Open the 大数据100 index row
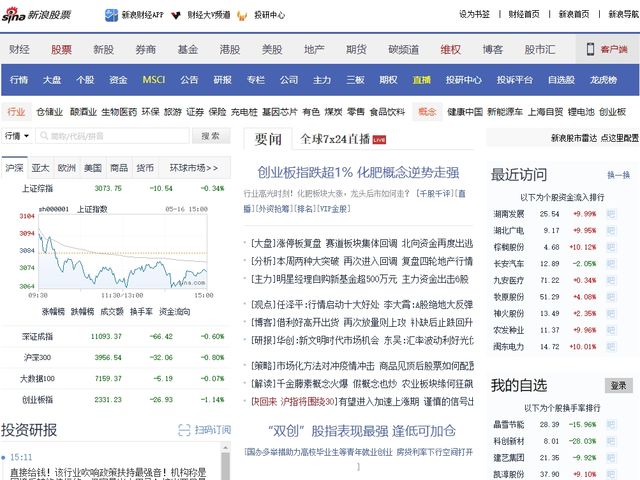Screen dimensions: 640x480 116,379
